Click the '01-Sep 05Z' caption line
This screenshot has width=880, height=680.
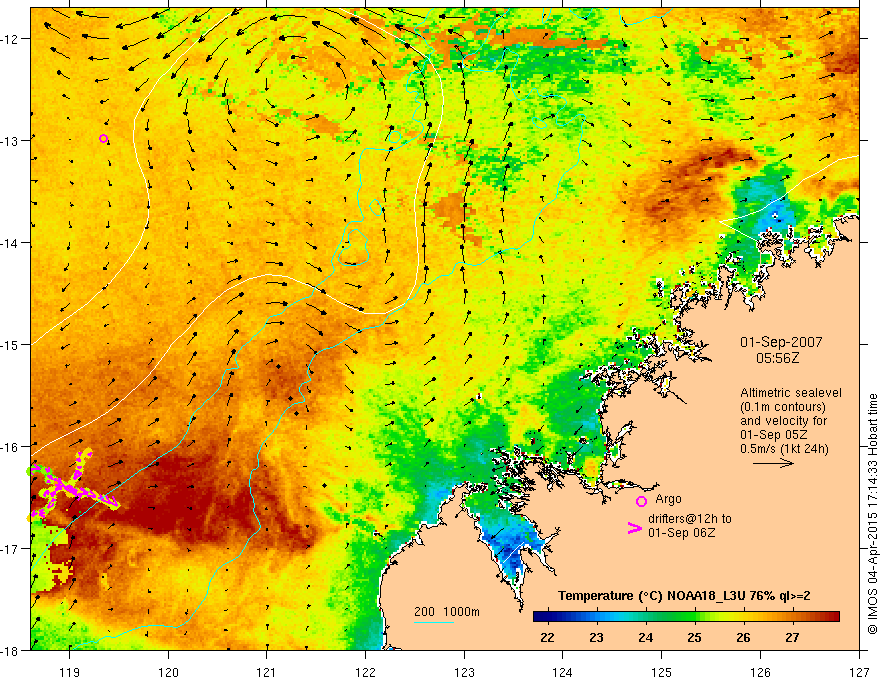click(x=776, y=435)
